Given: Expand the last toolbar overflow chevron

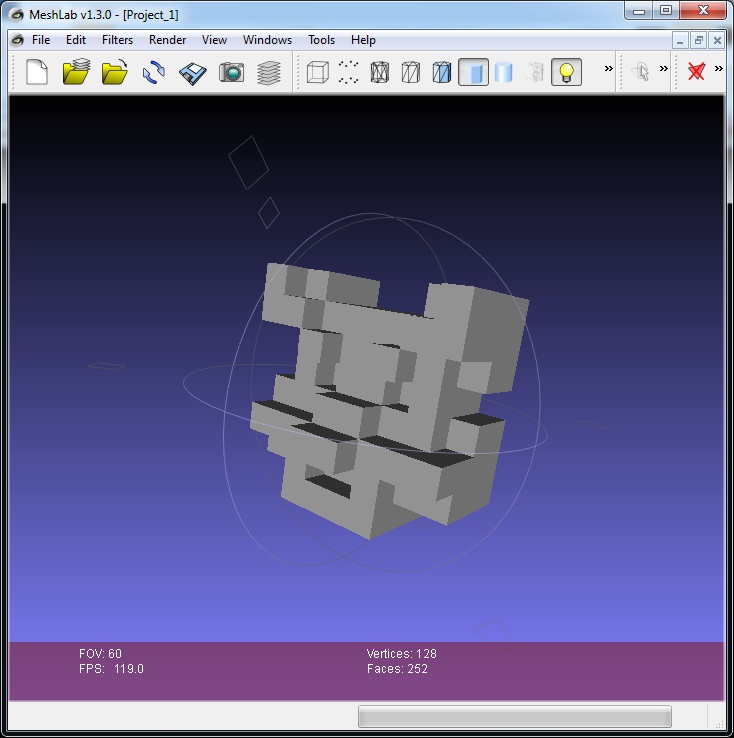Looking at the screenshot, I should pyautogui.click(x=718, y=68).
